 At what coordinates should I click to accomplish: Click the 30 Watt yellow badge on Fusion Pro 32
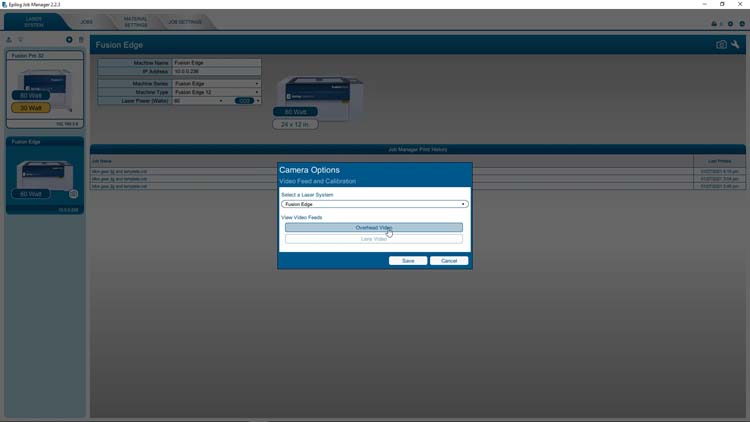pos(31,108)
